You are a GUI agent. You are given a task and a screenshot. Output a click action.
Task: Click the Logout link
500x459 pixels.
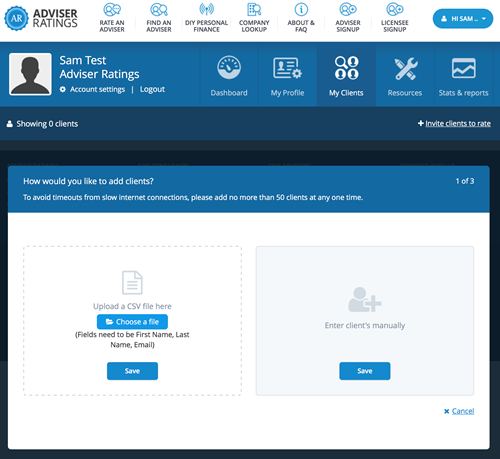point(152,89)
